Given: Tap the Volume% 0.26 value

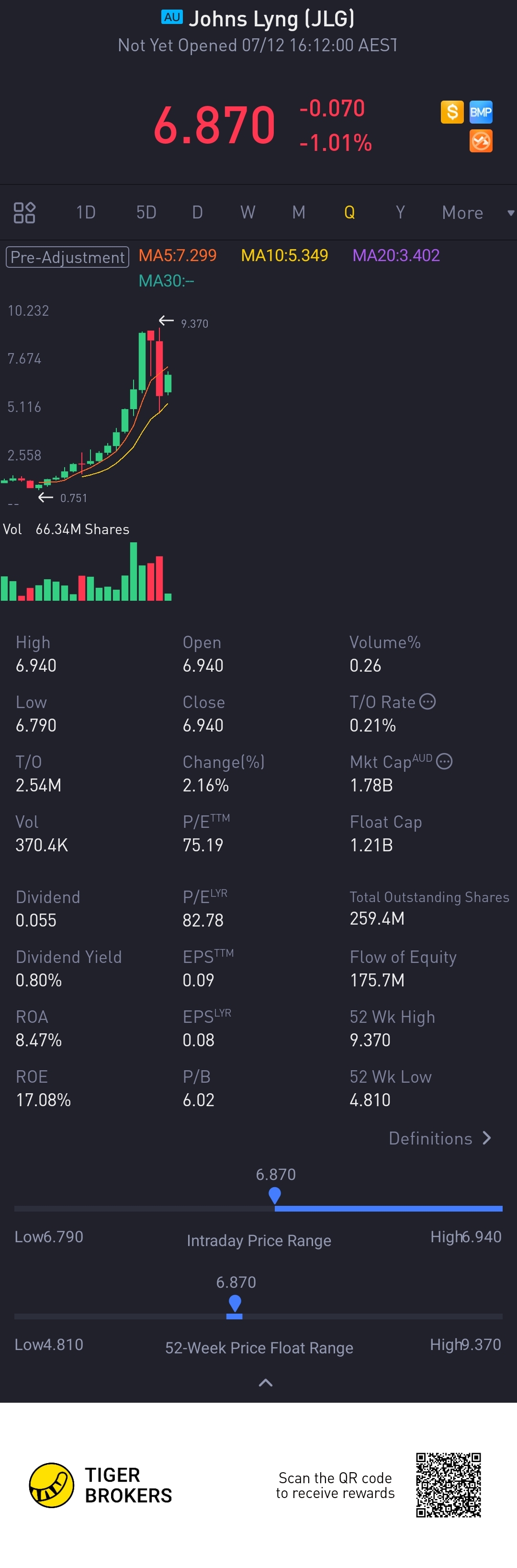Looking at the screenshot, I should [x=366, y=665].
